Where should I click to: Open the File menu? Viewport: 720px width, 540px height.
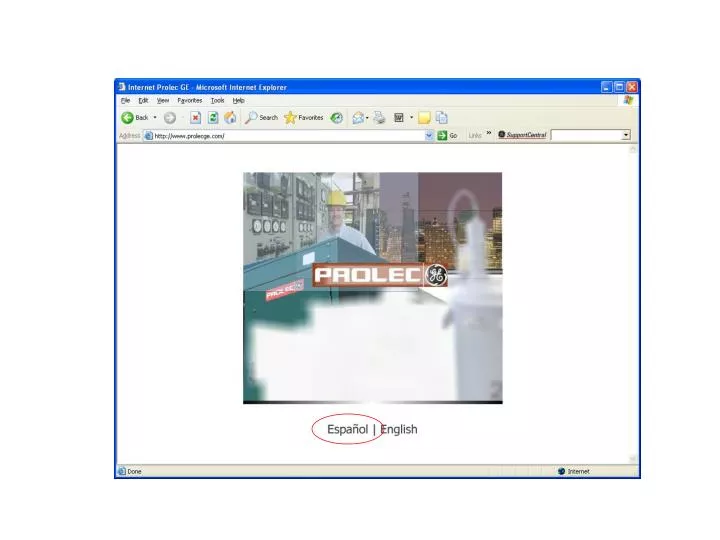125,100
